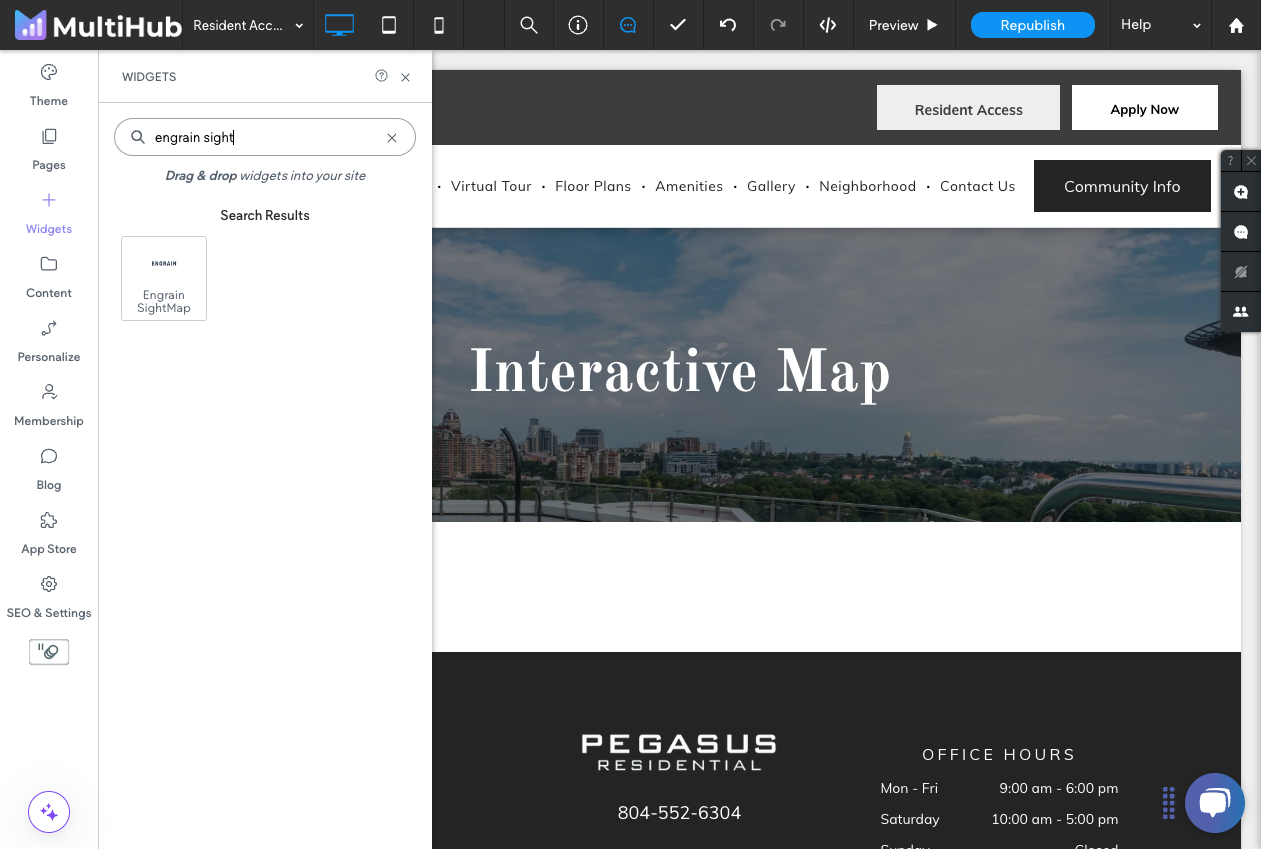Click the phone number 804-552-6304
This screenshot has height=849, width=1261.
(x=679, y=813)
